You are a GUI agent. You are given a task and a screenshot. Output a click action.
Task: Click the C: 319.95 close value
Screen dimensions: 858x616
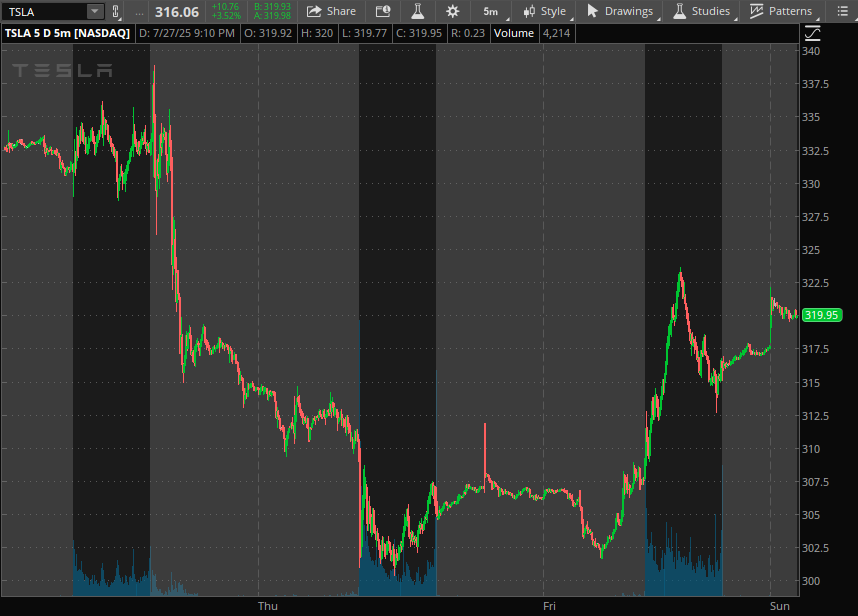pos(419,33)
